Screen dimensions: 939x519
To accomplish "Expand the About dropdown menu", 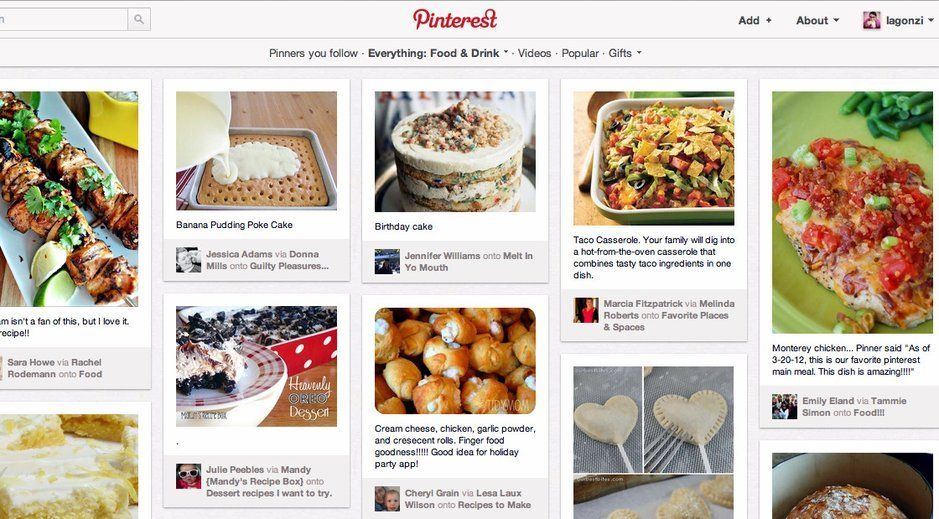I will click(x=817, y=20).
